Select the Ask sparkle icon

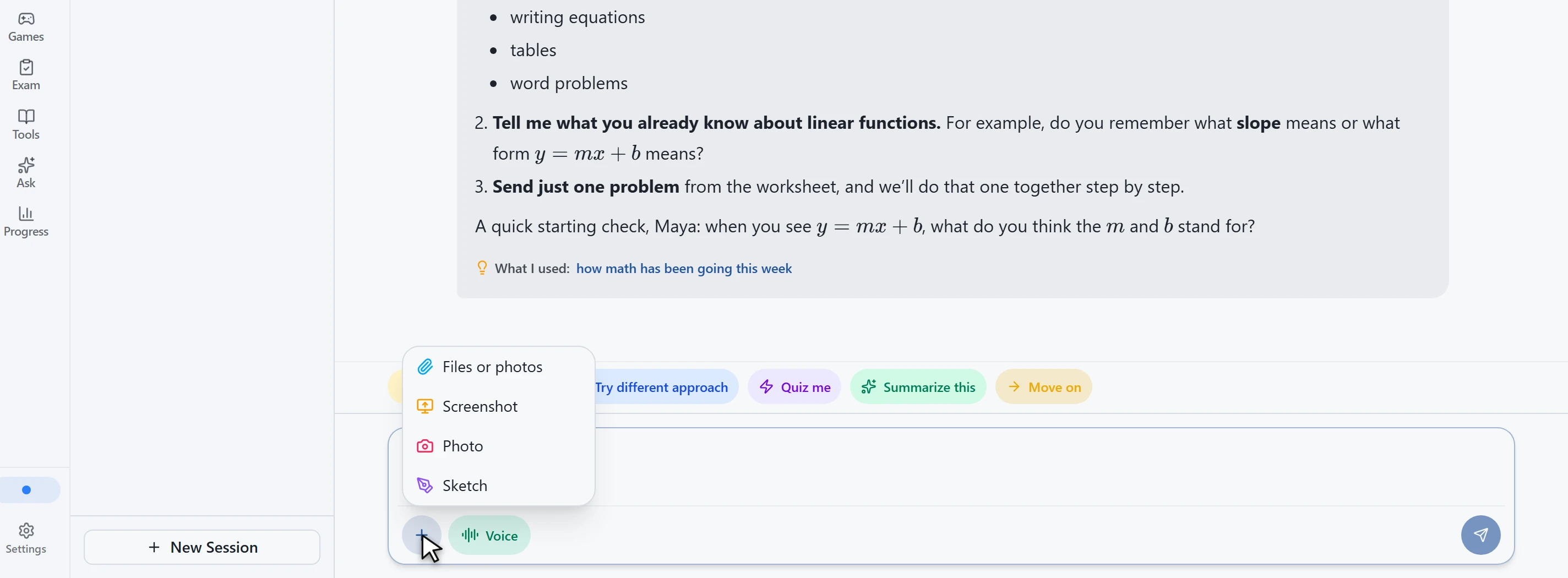point(26,165)
